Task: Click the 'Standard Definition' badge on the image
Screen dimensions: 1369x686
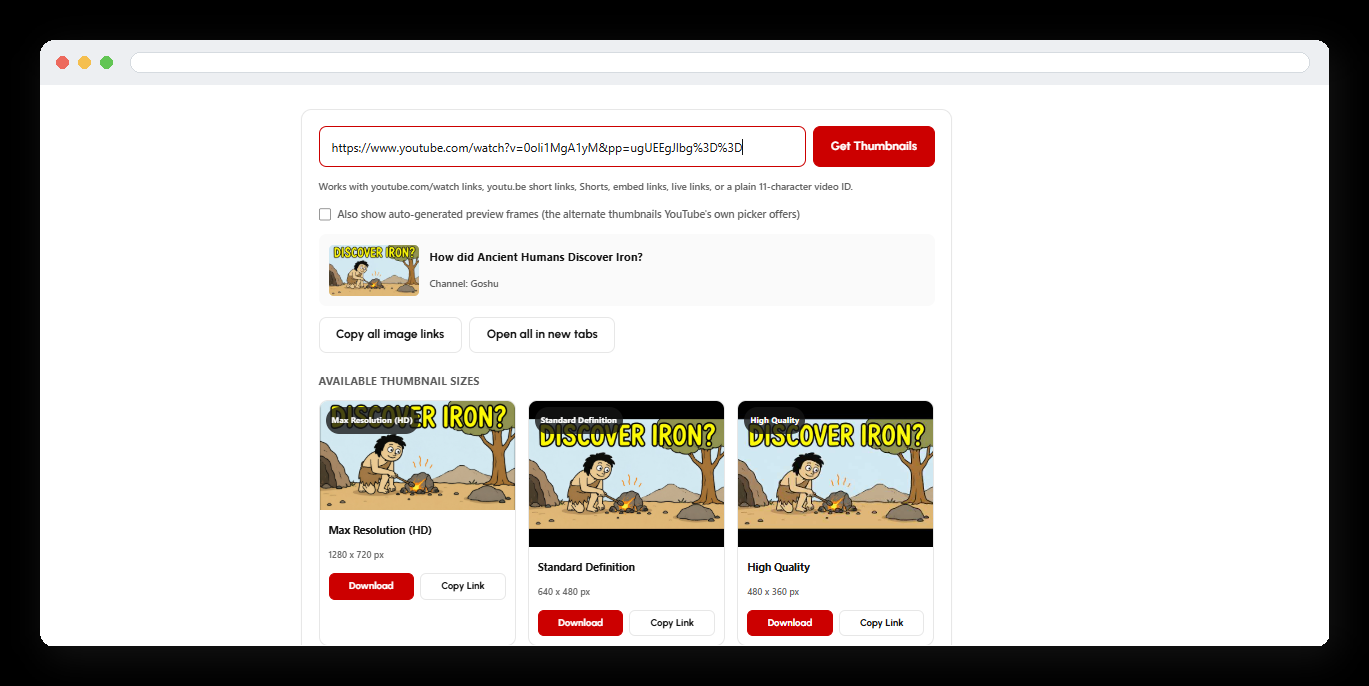Action: click(579, 420)
